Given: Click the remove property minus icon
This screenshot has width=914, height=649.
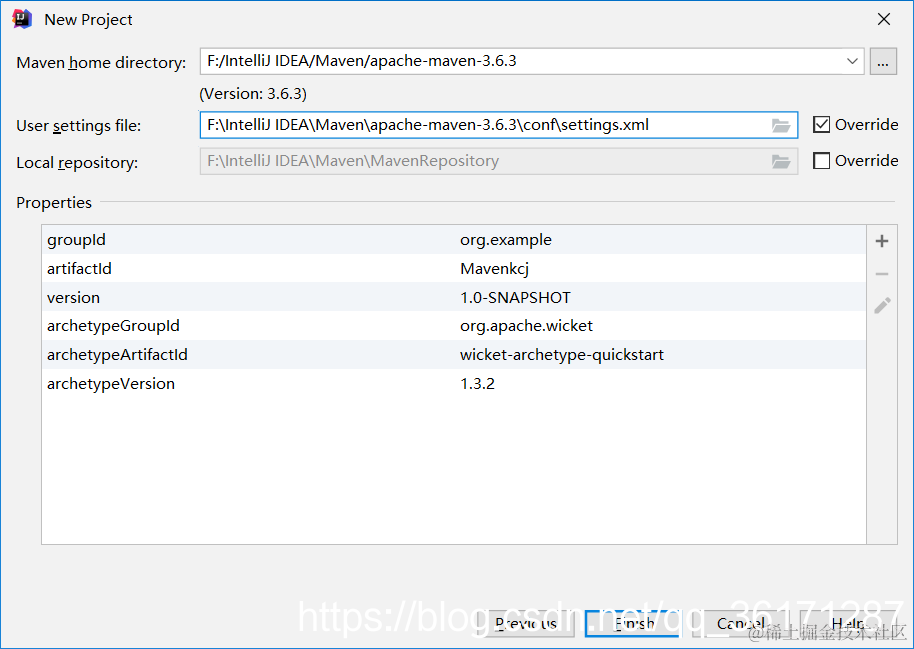Looking at the screenshot, I should coord(881,274).
